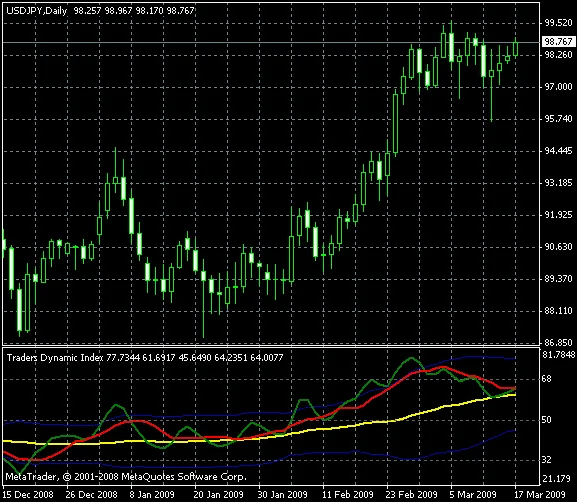Click the 97.000 price axis label
Image resolution: width=577 pixels, height=502 pixels.
point(558,87)
